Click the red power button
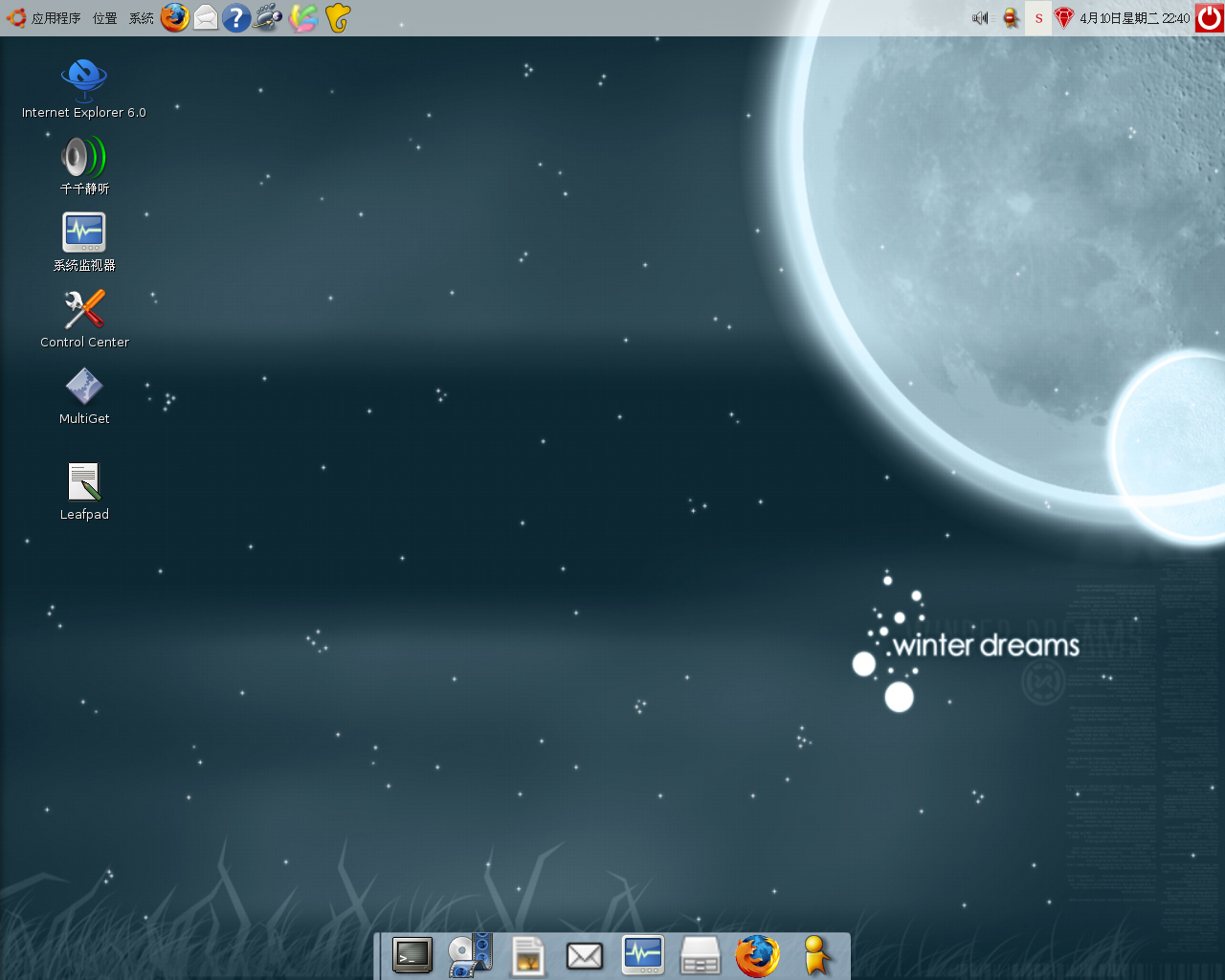 click(1210, 17)
